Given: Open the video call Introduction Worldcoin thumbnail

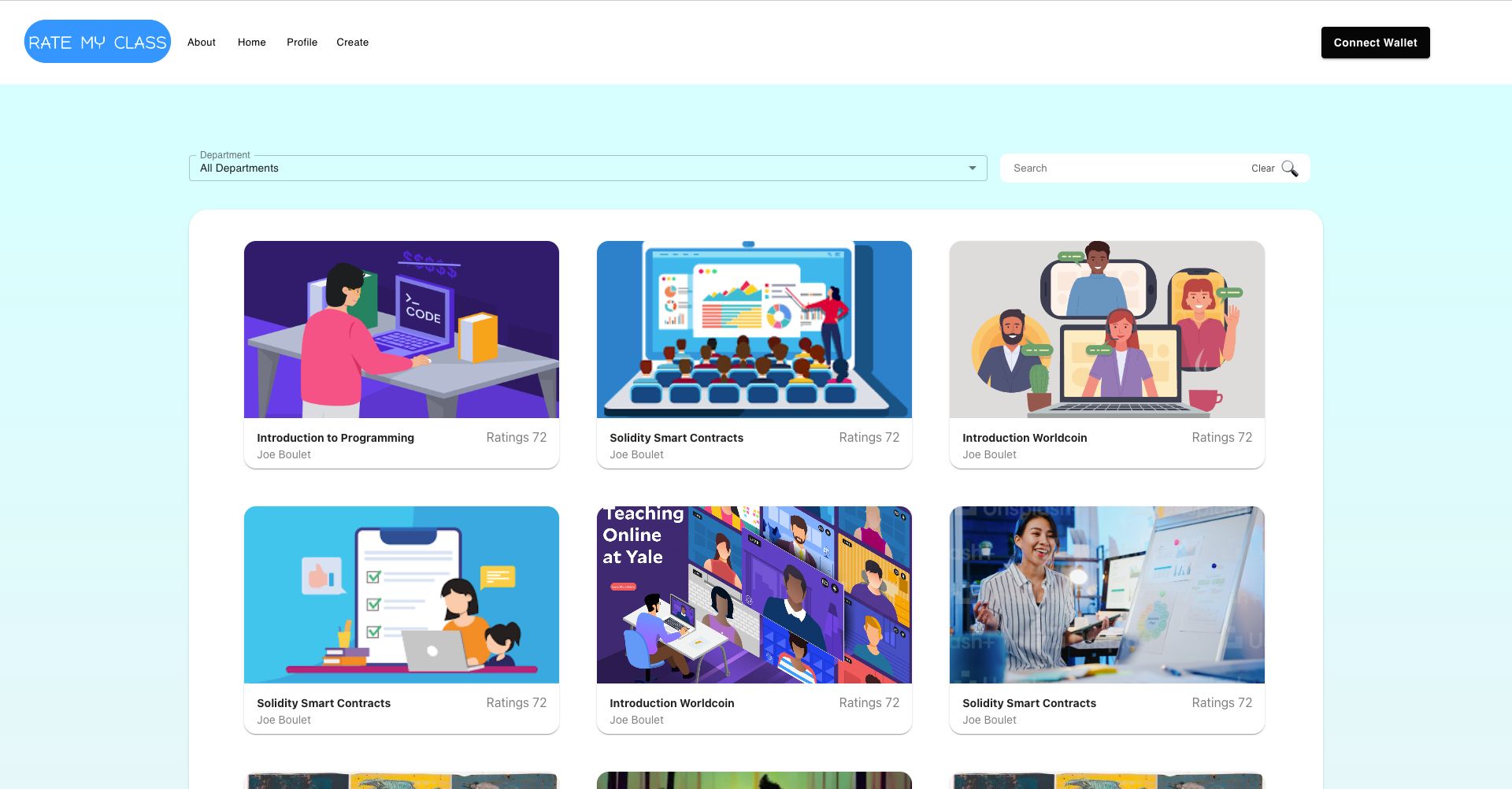Looking at the screenshot, I should (x=1107, y=329).
